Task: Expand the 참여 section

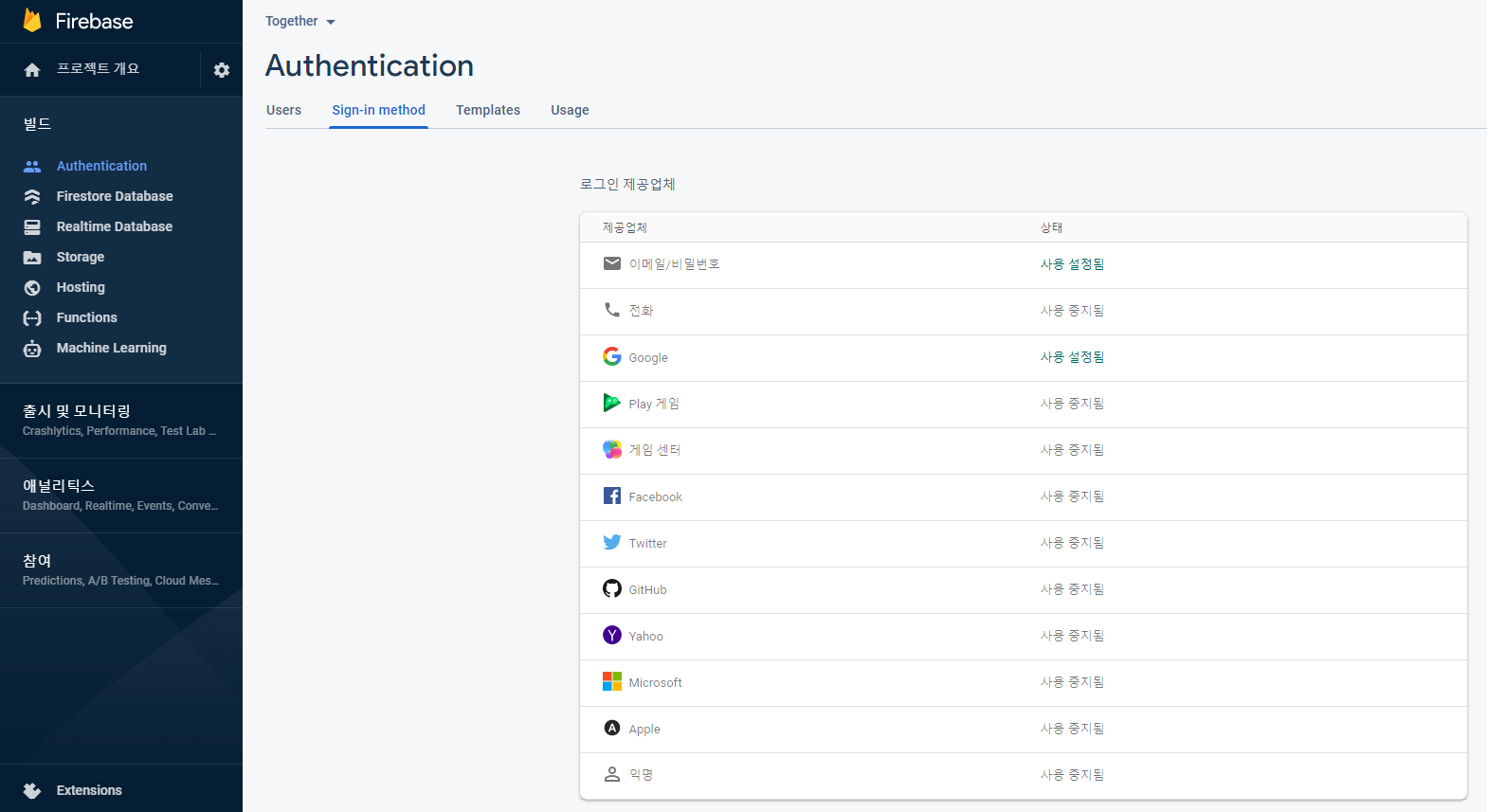Action: tap(121, 570)
